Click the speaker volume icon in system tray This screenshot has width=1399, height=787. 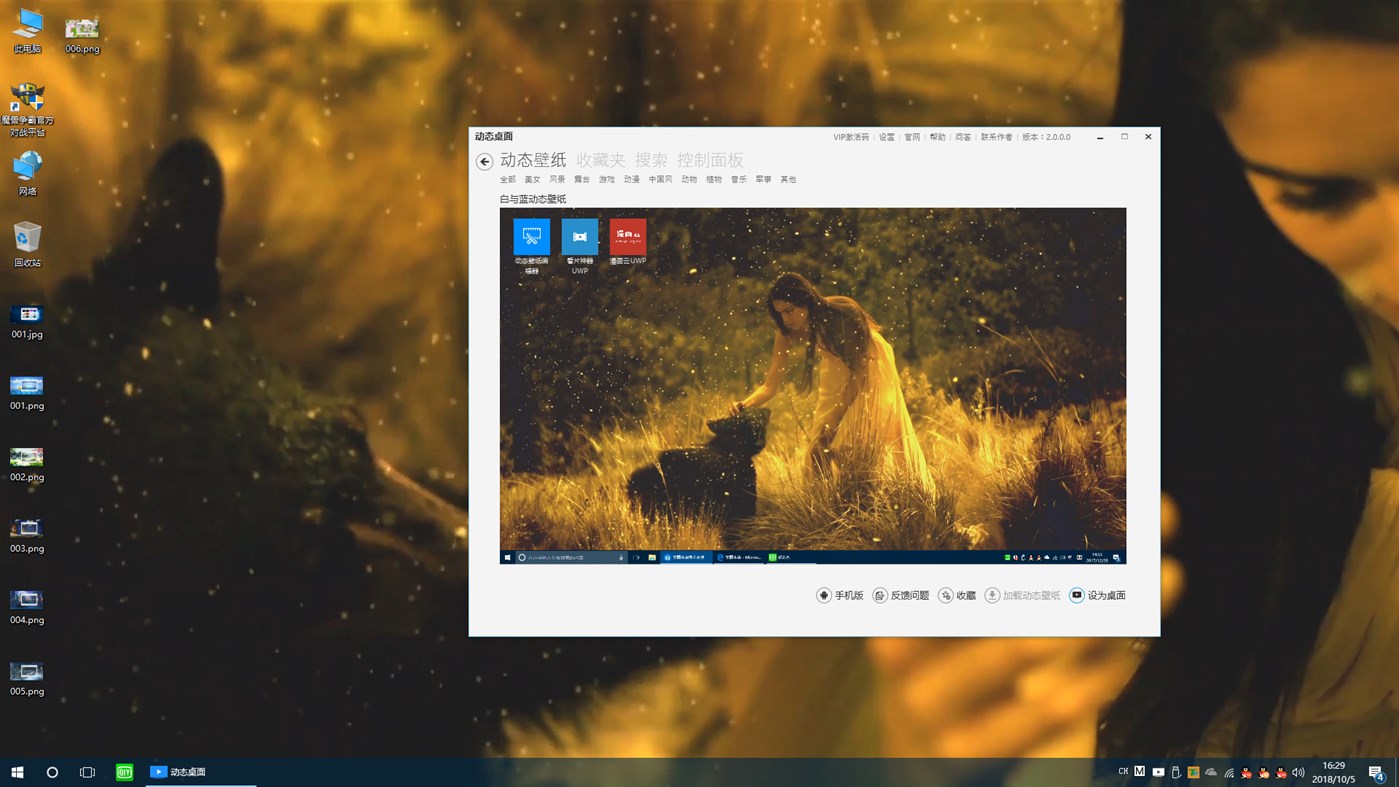tap(1298, 771)
